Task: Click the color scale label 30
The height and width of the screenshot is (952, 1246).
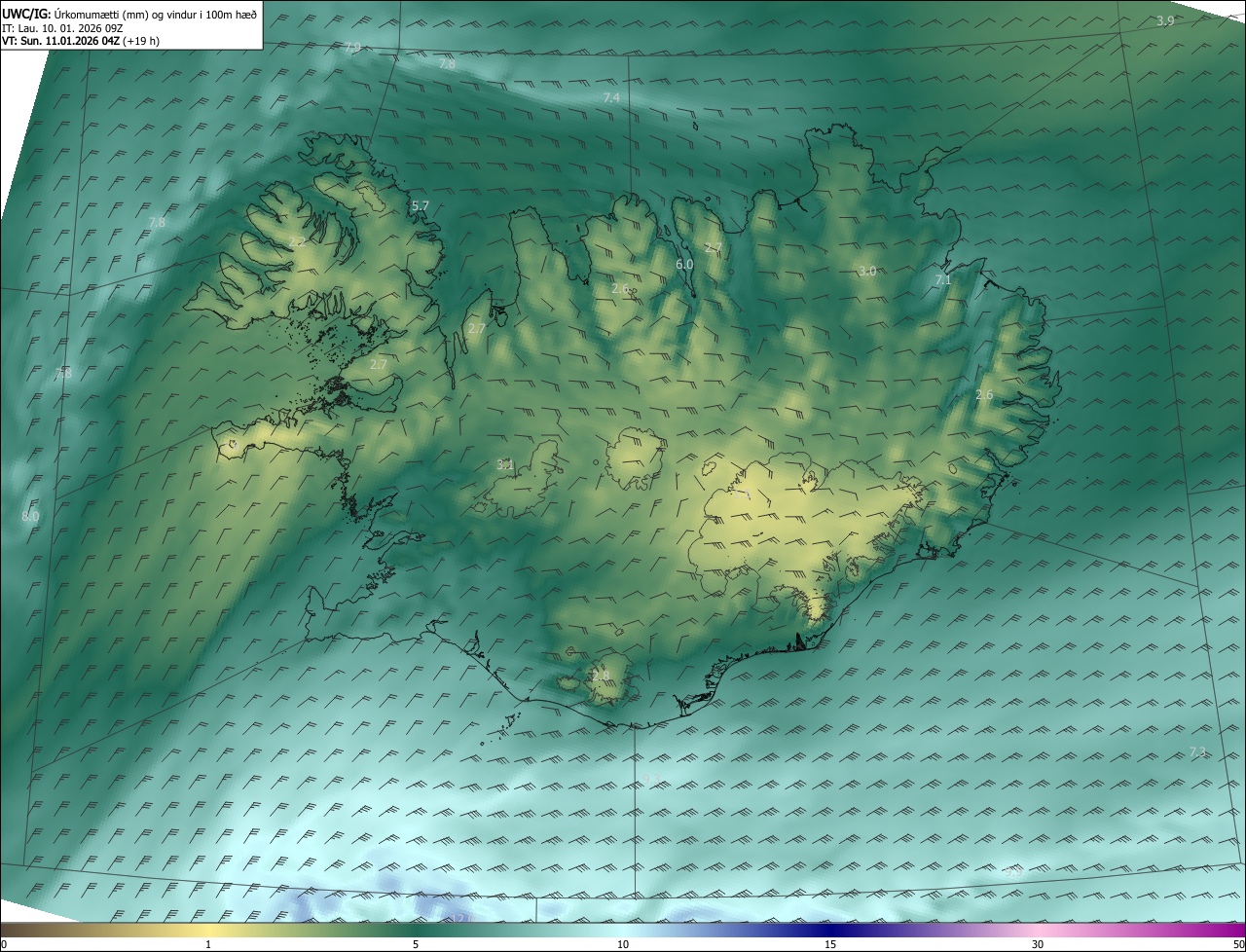Action: point(1038,945)
